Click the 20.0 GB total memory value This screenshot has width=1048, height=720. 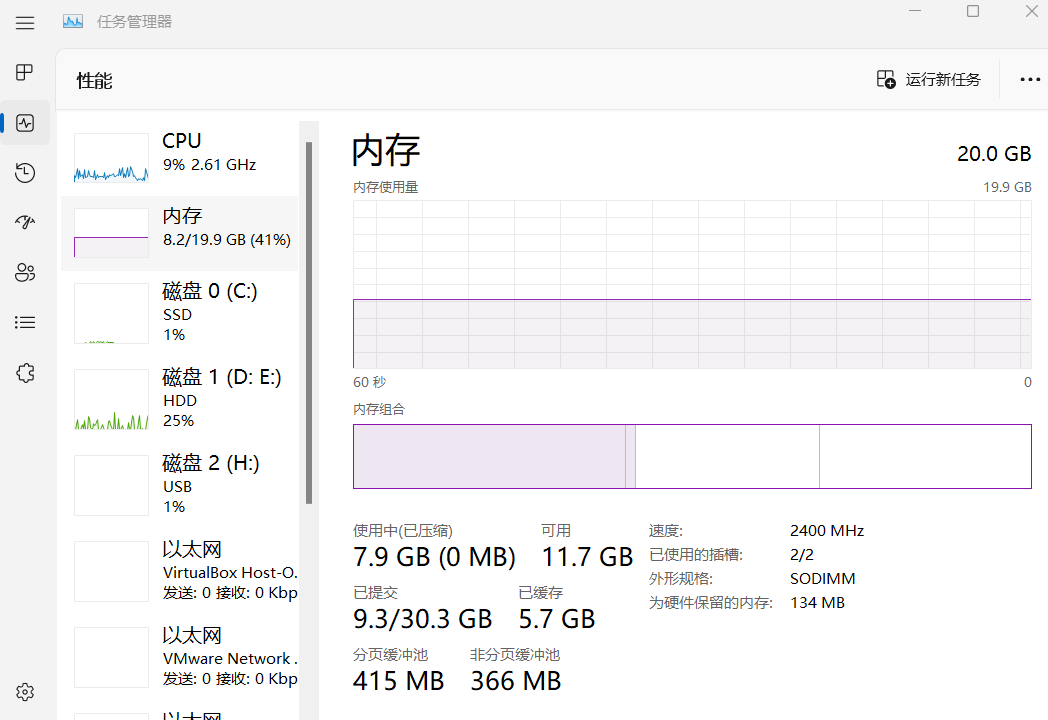(994, 154)
